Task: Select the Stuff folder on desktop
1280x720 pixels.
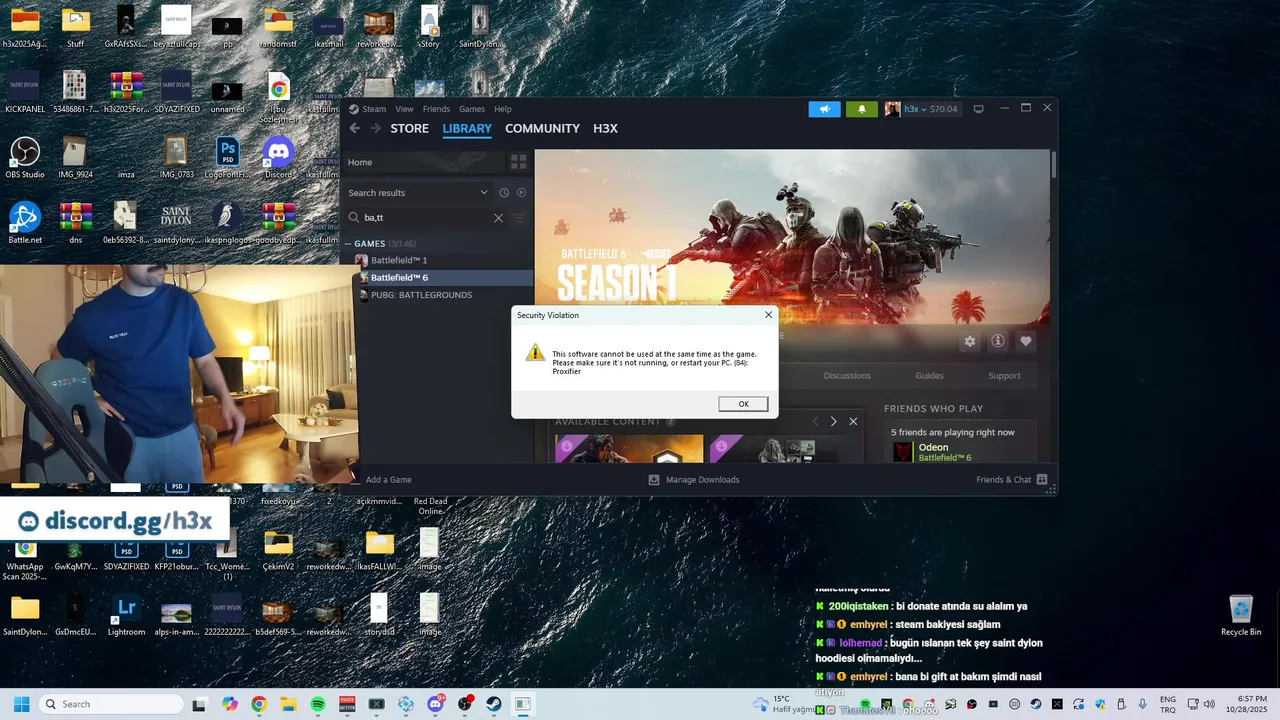Action: click(75, 27)
